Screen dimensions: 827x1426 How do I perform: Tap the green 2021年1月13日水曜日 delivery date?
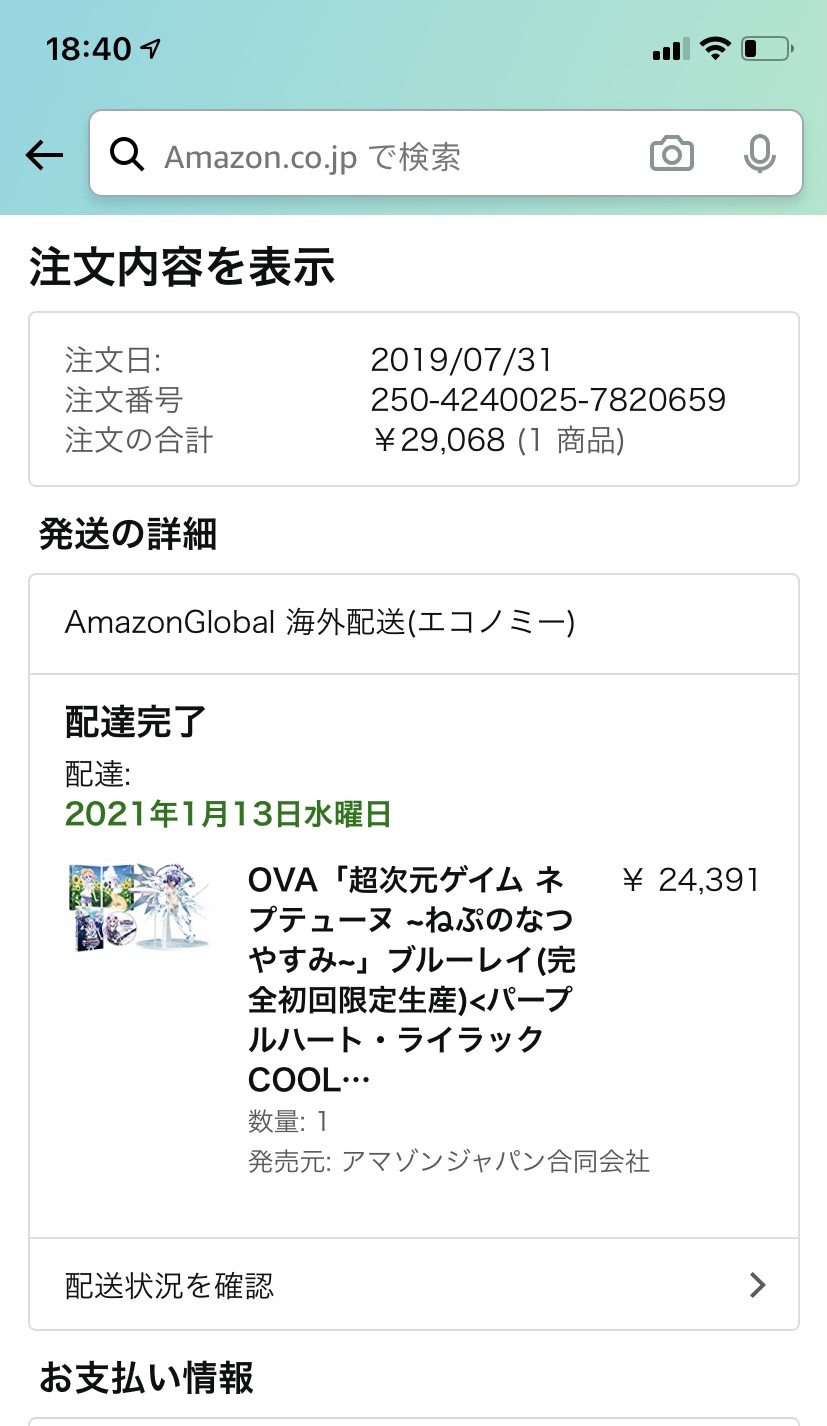tap(228, 814)
